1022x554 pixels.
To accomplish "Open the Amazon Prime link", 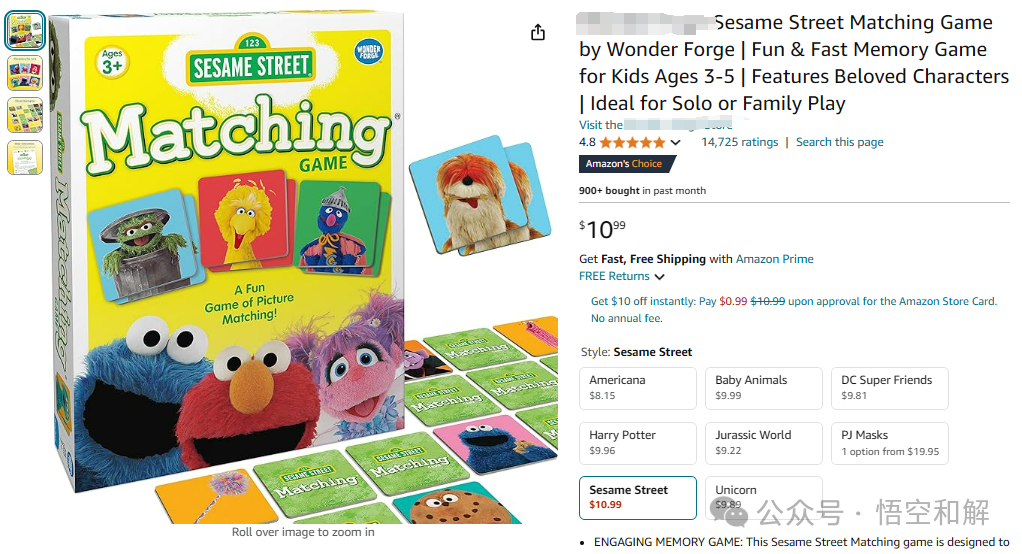I will pyautogui.click(x=774, y=259).
